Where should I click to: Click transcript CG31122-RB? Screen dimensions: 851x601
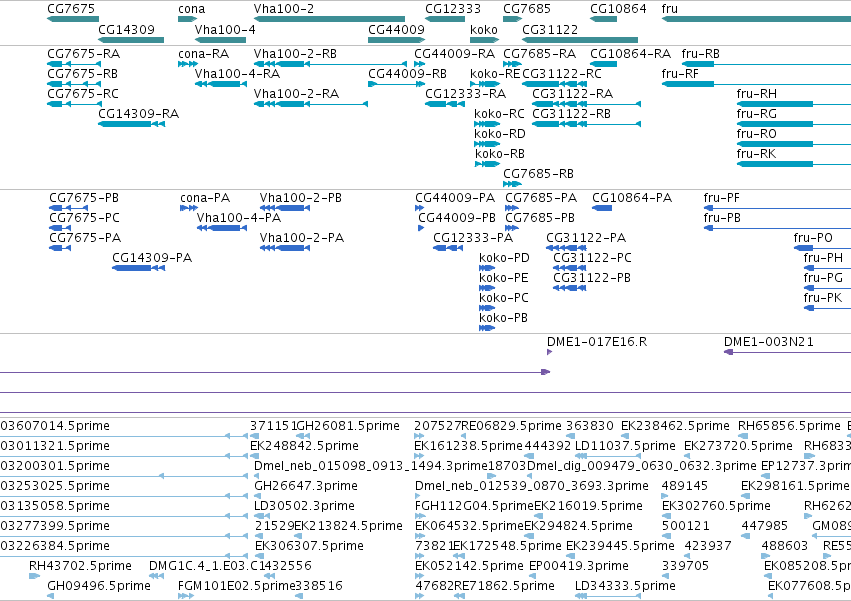point(571,114)
